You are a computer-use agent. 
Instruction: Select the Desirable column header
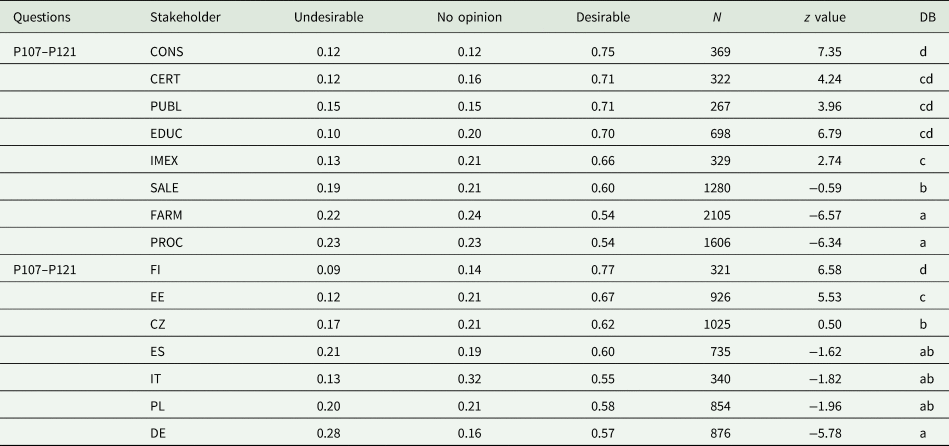tap(603, 19)
